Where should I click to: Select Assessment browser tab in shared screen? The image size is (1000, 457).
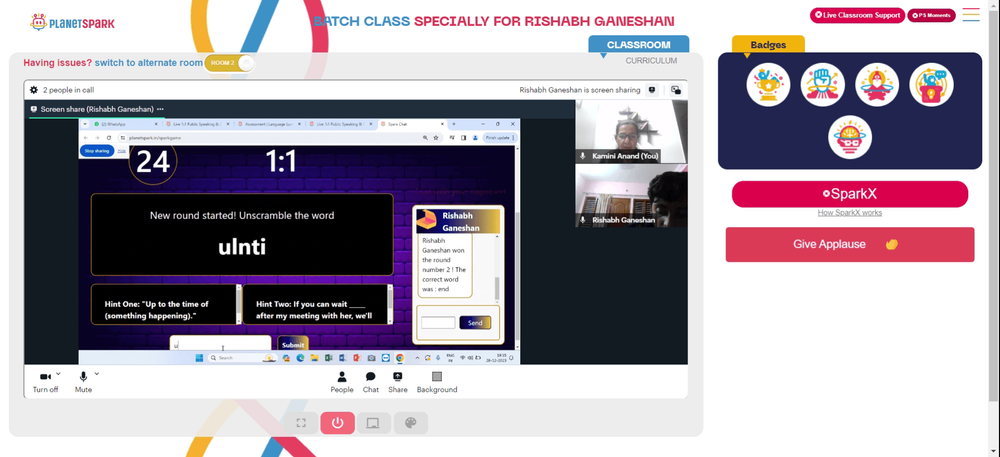[x=268, y=124]
